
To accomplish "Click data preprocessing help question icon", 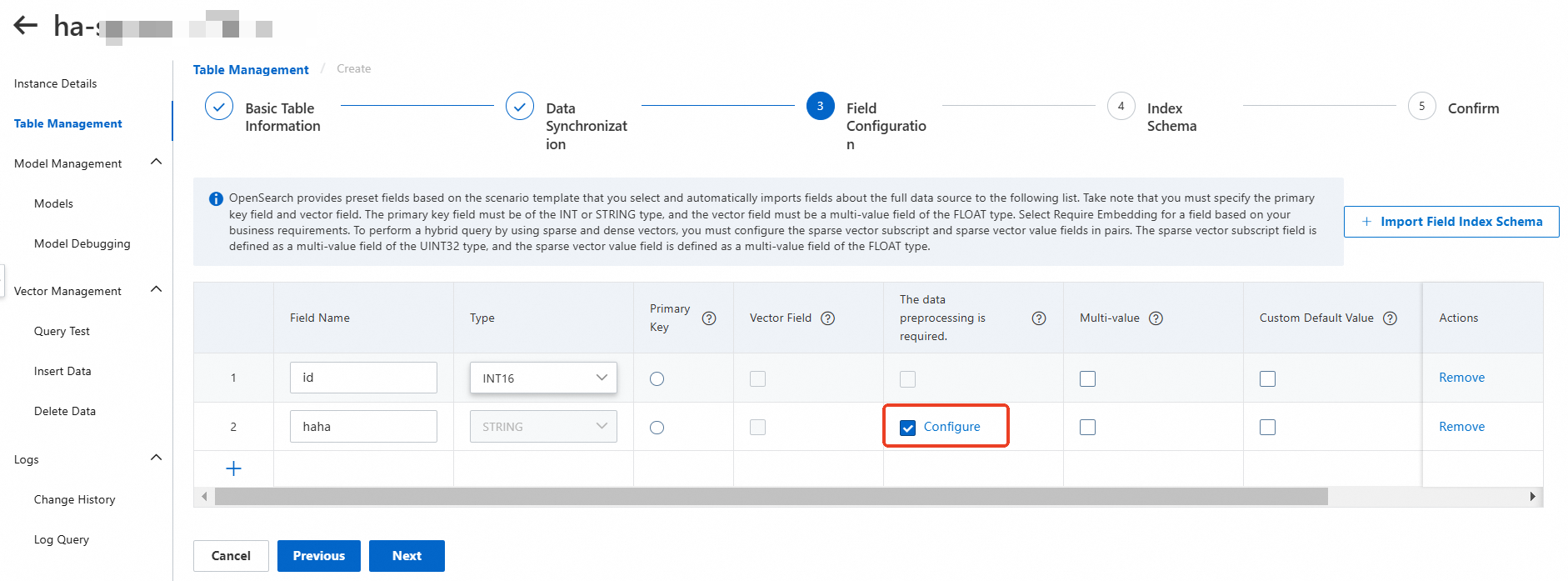I will [x=1039, y=318].
